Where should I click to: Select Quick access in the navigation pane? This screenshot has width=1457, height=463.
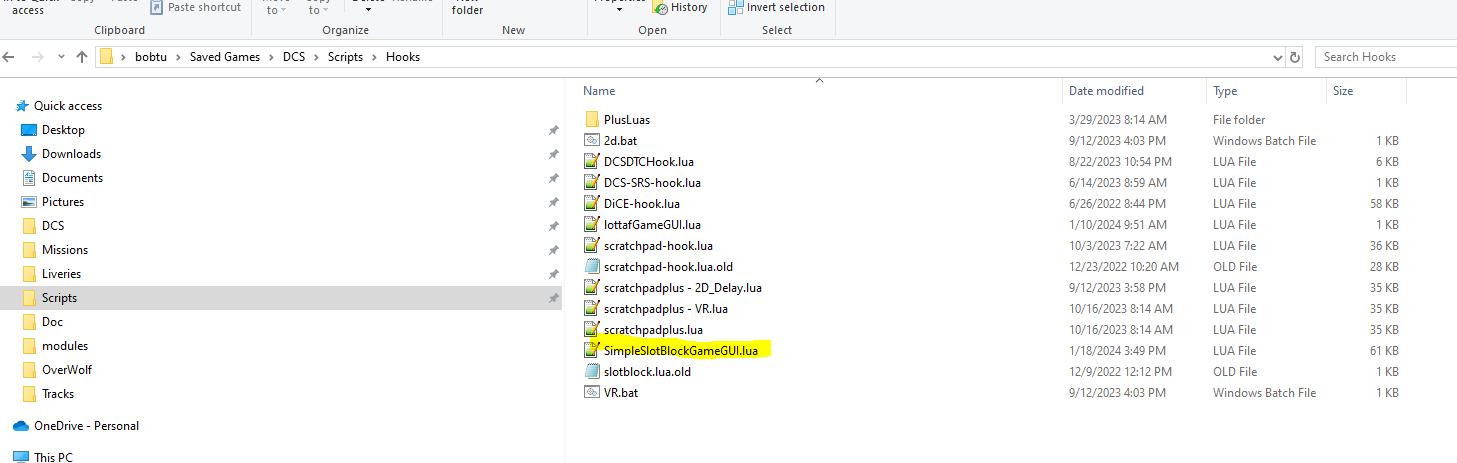(68, 106)
